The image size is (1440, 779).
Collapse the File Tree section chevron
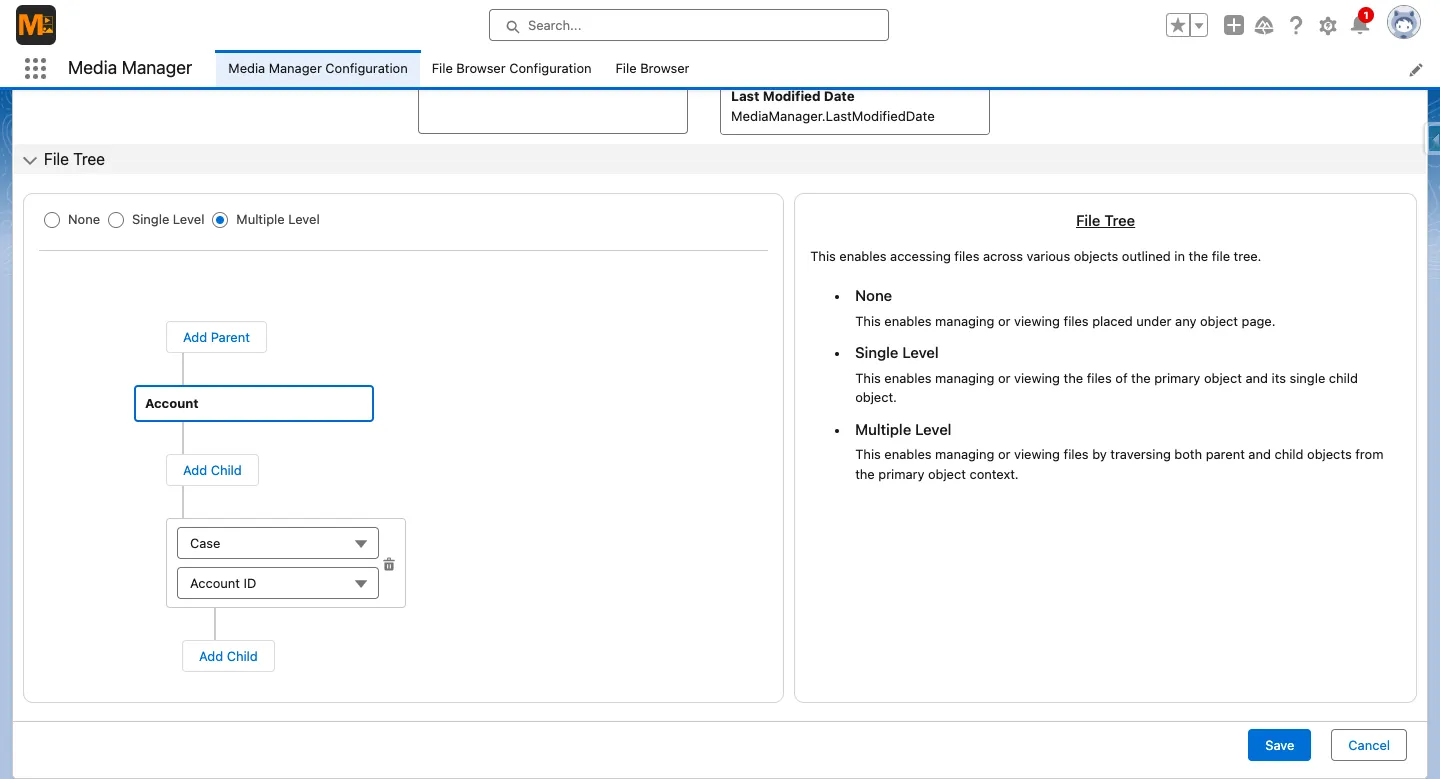[29, 159]
